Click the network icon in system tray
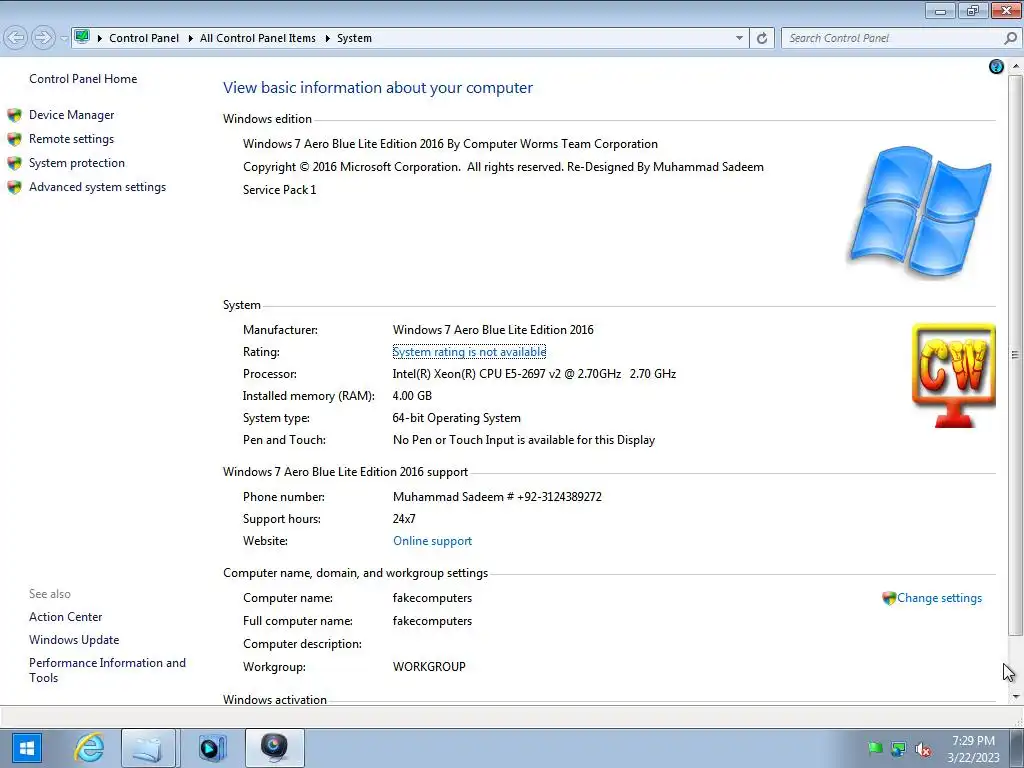 pos(899,748)
